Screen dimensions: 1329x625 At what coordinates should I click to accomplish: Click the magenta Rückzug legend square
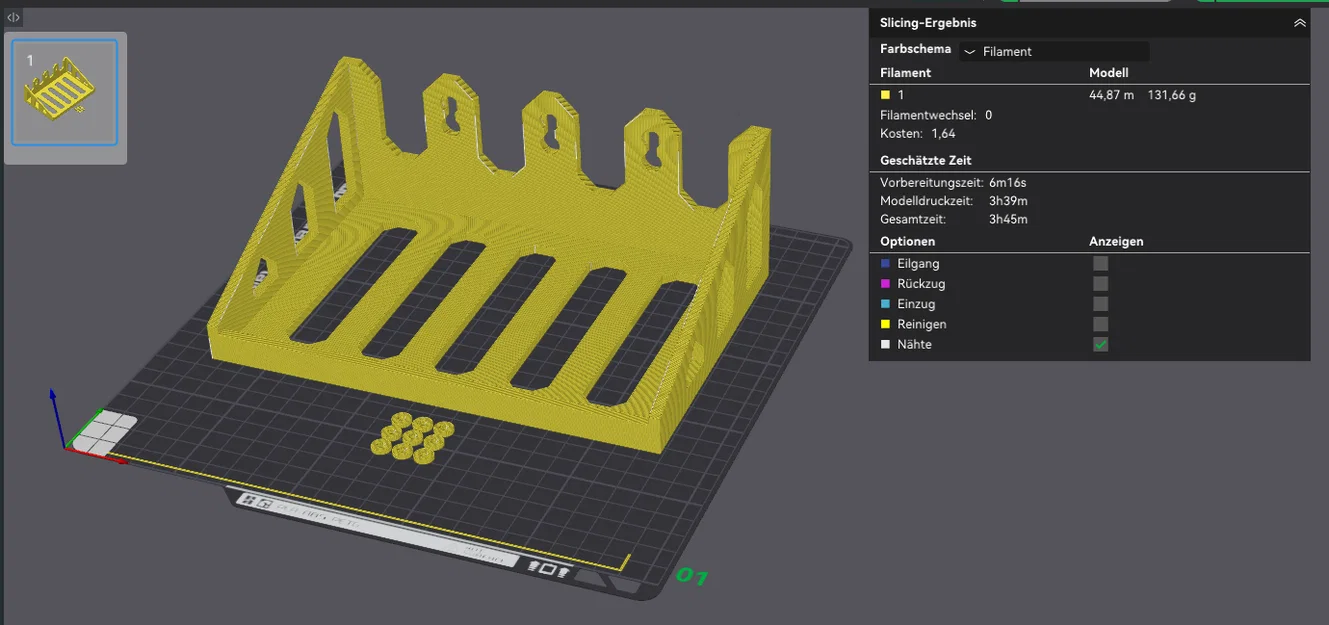point(885,284)
